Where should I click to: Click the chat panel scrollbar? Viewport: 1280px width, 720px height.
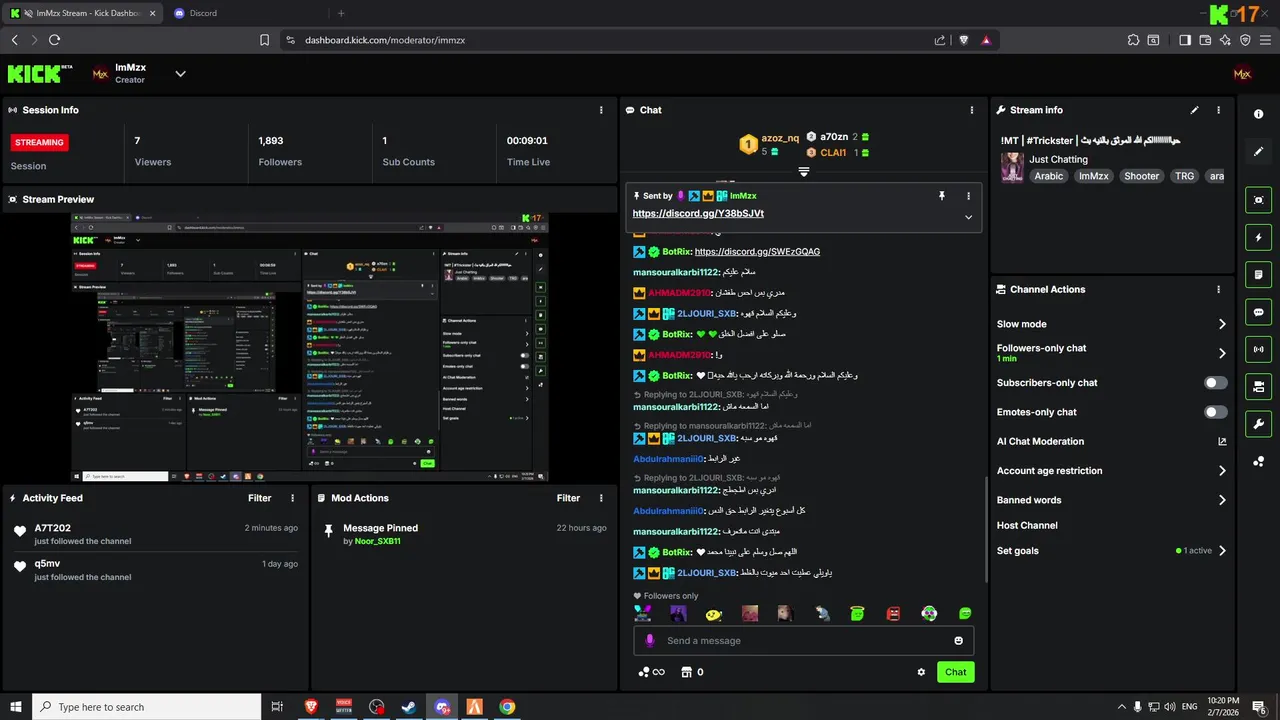[986, 530]
